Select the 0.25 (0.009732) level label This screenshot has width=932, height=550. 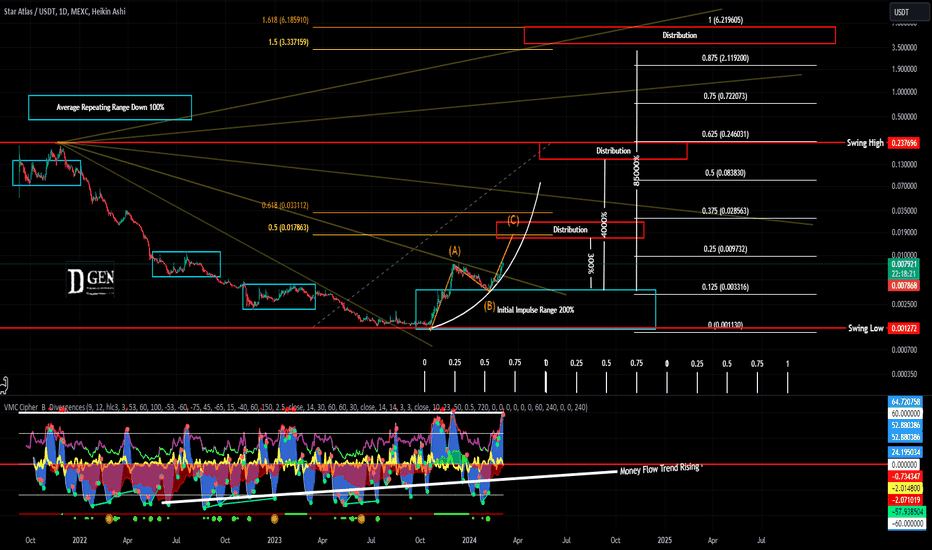(725, 249)
